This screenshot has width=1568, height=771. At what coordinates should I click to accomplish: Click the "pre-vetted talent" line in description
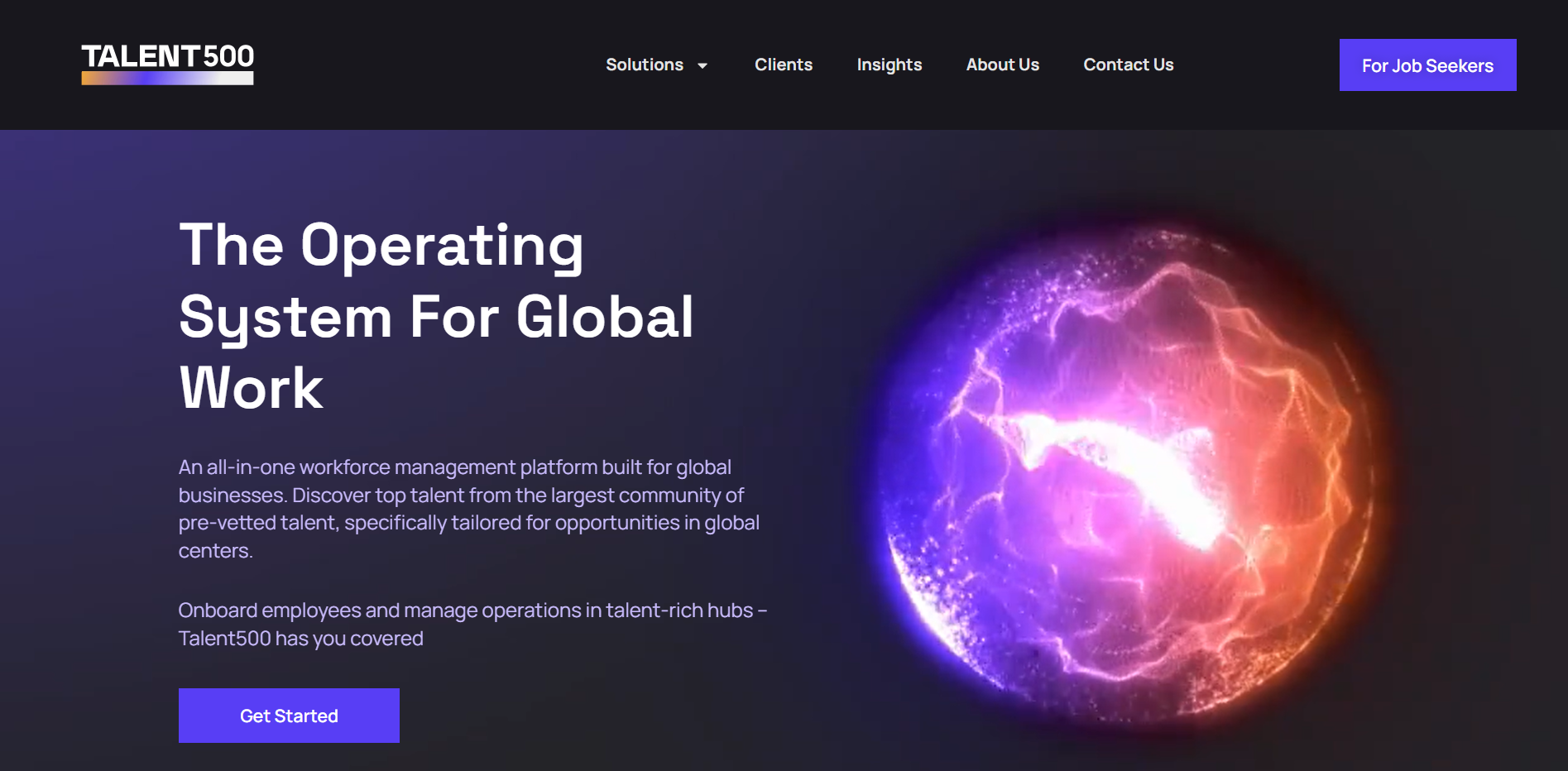tap(468, 523)
